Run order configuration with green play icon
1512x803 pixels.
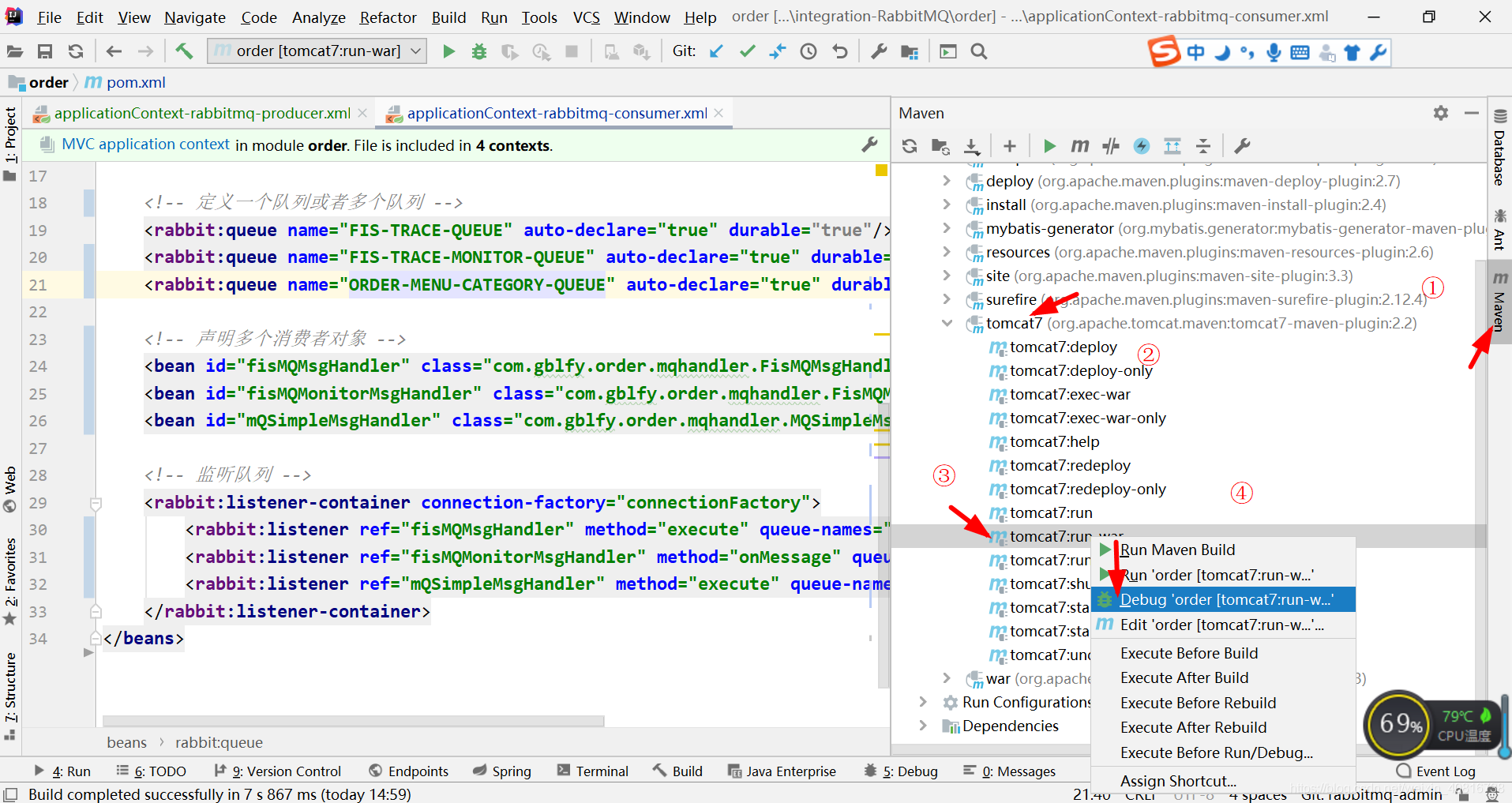coord(448,51)
